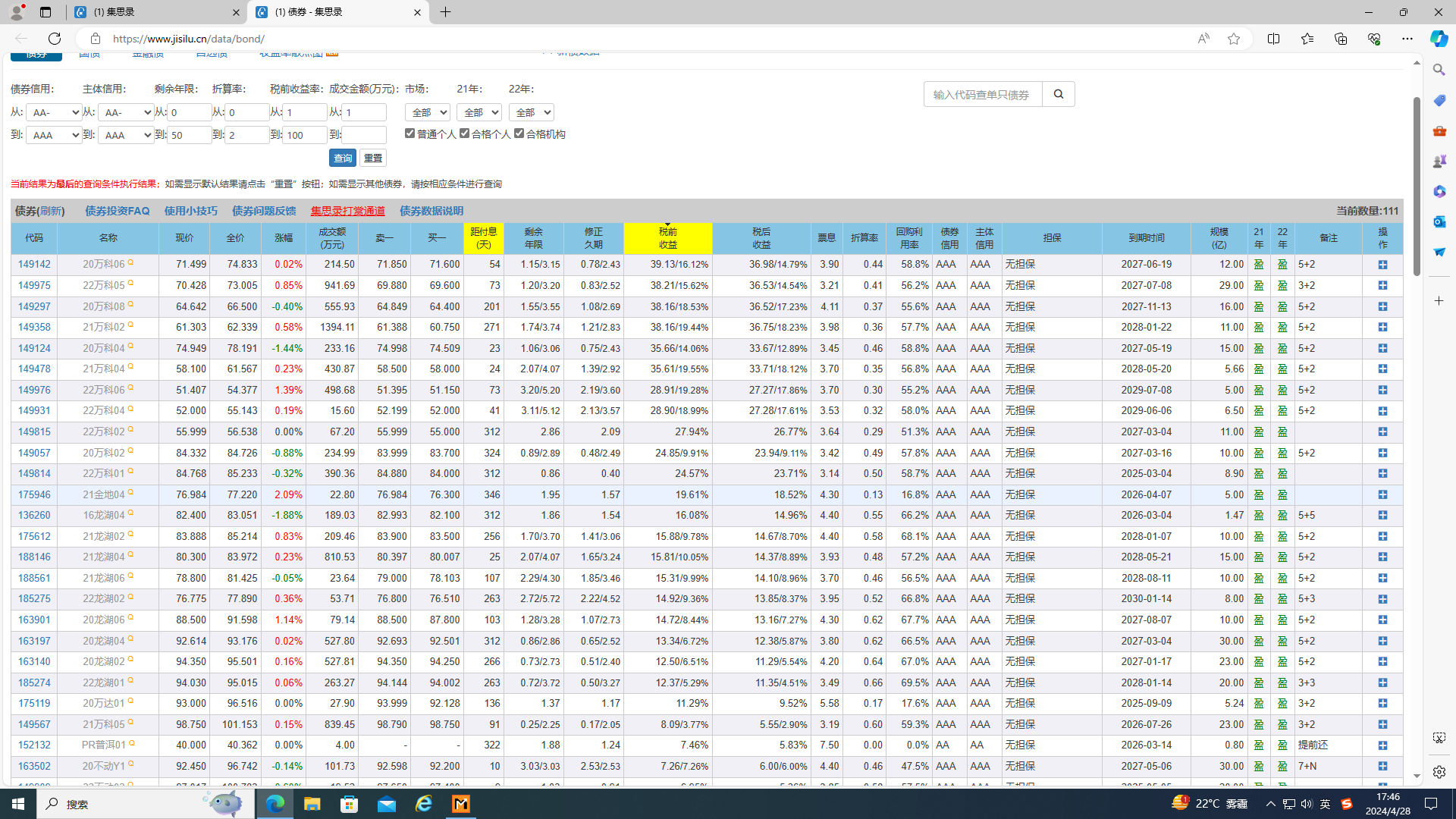Click the 21年 融 icon for bond 149975

click(x=1259, y=286)
